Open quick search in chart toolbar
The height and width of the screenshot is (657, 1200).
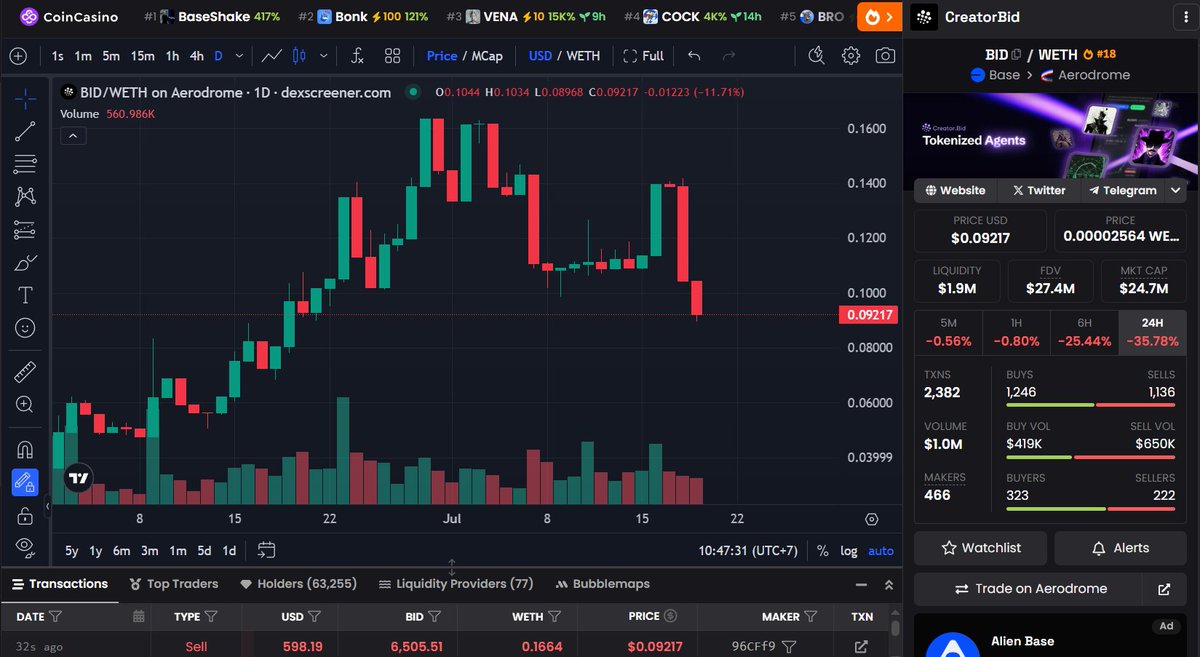click(x=818, y=56)
